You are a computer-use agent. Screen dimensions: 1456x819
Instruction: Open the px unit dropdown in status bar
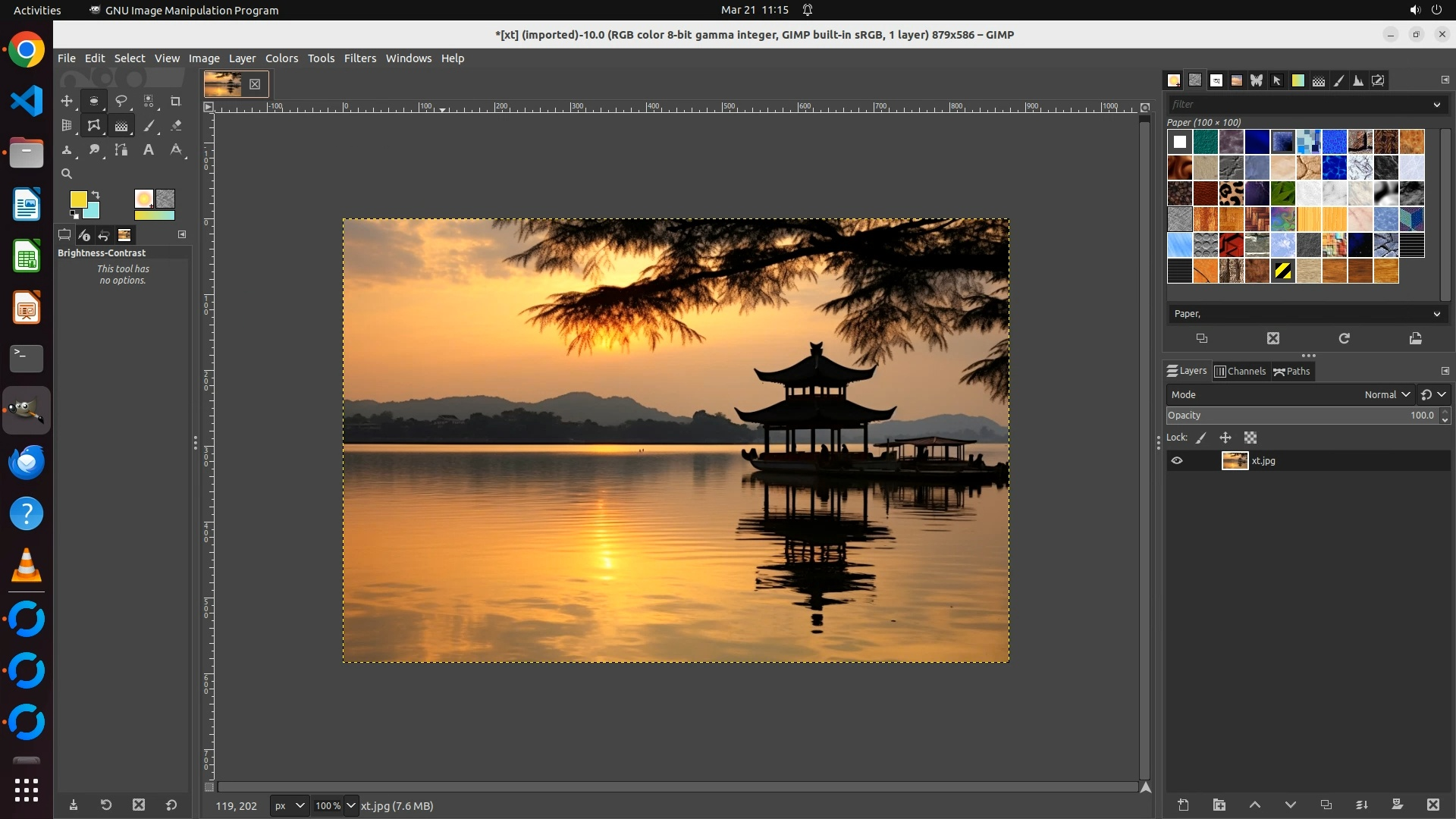click(x=289, y=805)
